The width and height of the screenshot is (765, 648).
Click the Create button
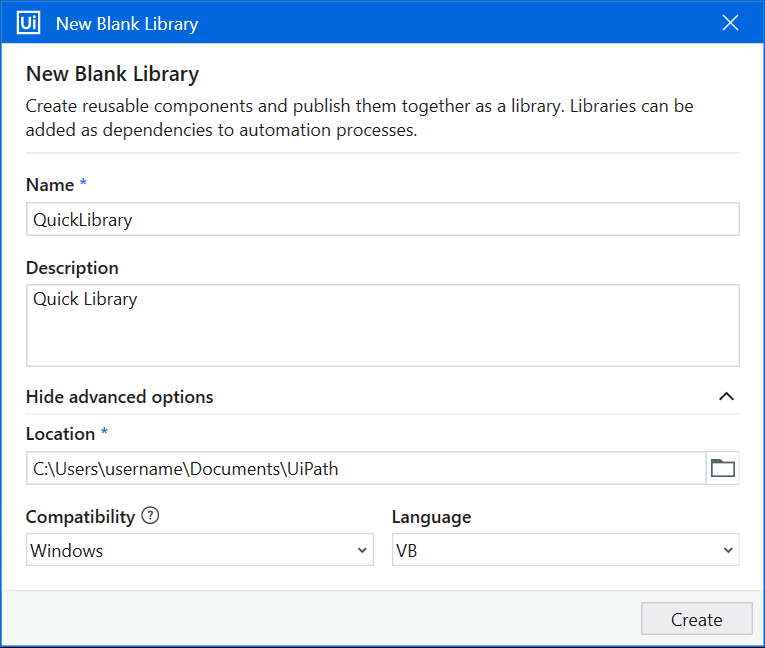pos(697,619)
